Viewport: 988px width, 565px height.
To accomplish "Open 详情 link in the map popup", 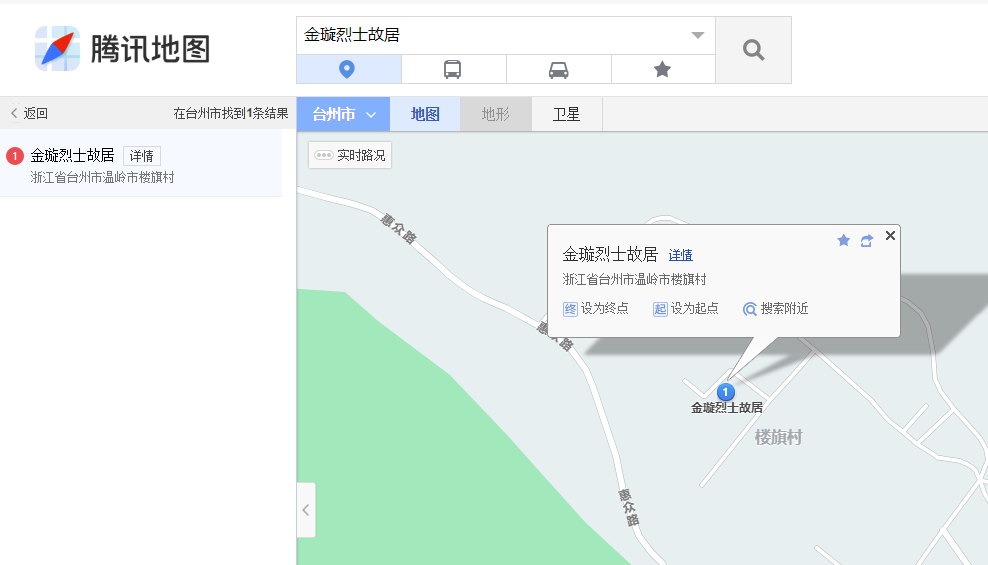I will [x=680, y=255].
